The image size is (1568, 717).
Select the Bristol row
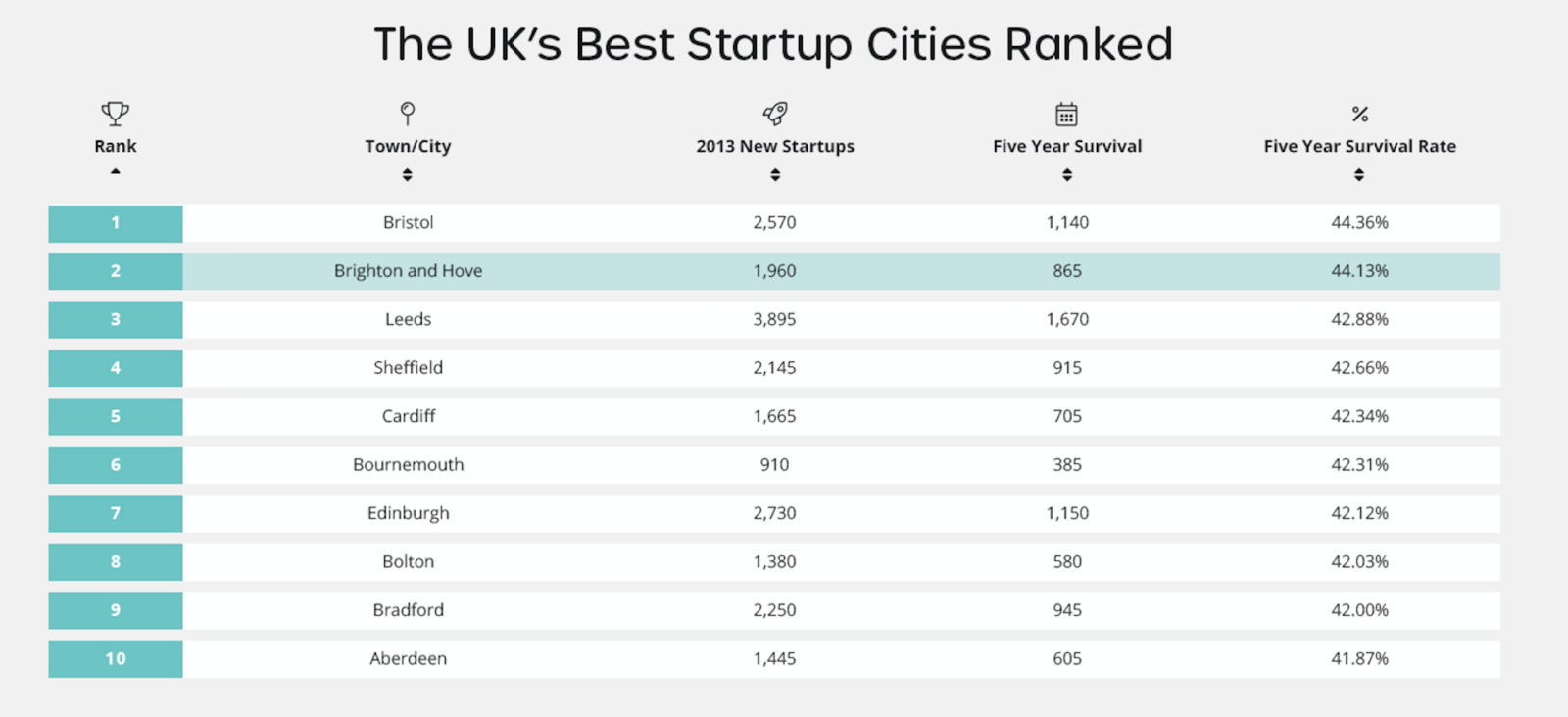point(408,223)
